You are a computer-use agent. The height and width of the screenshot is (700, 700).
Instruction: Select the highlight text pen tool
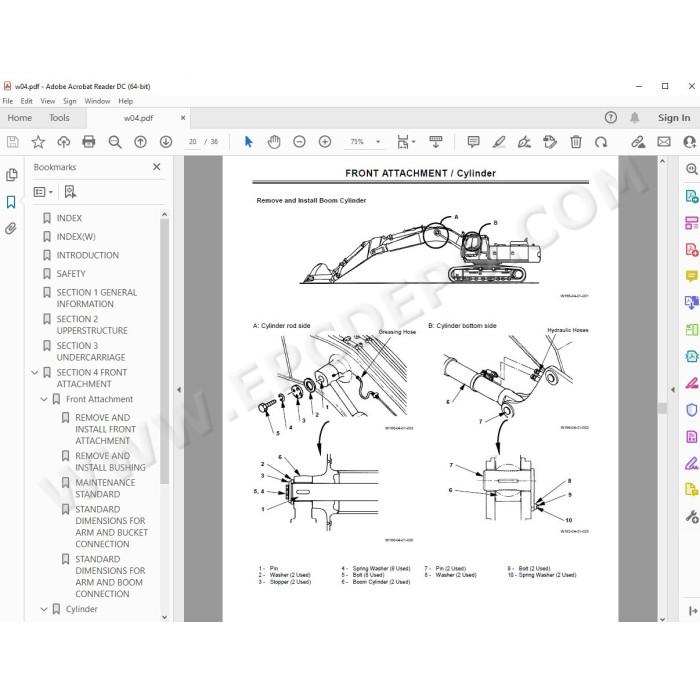coord(499,142)
